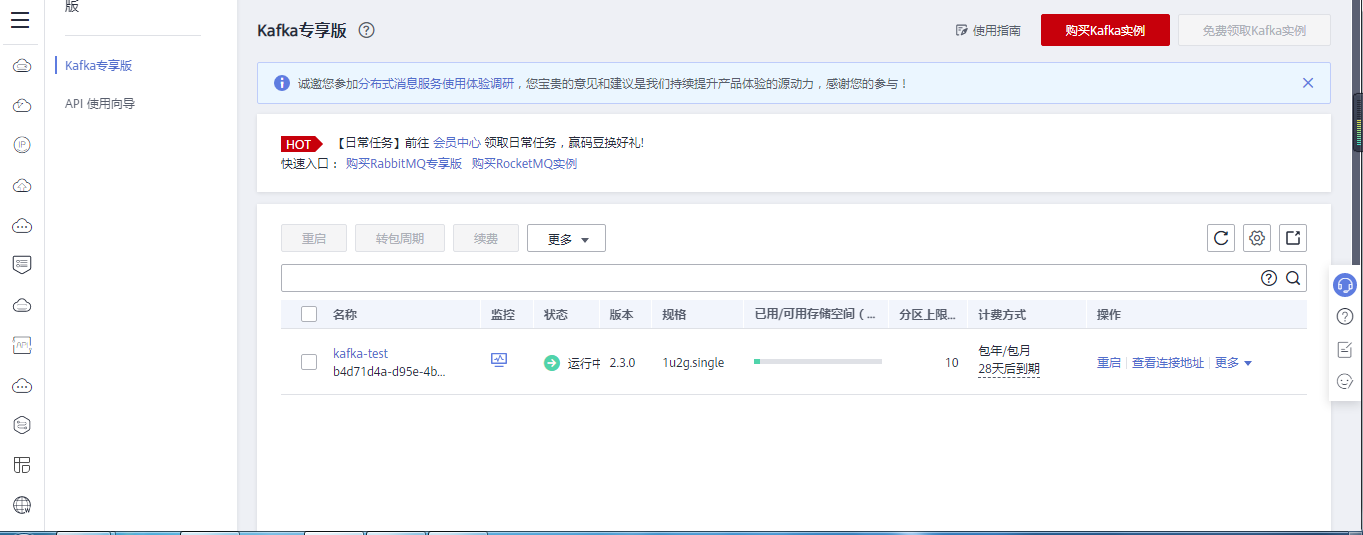Click 查看连接地址 link

[1168, 363]
